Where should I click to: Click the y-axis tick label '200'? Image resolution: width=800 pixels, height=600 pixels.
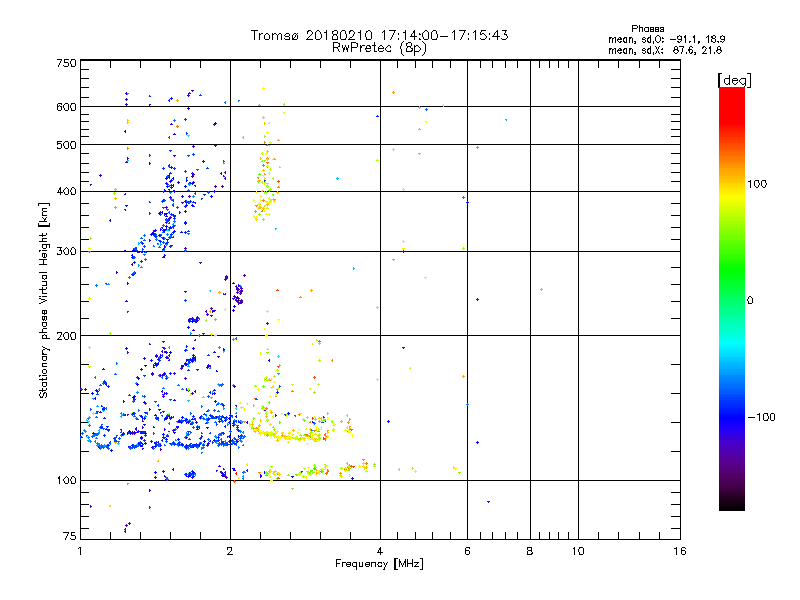[x=66, y=336]
